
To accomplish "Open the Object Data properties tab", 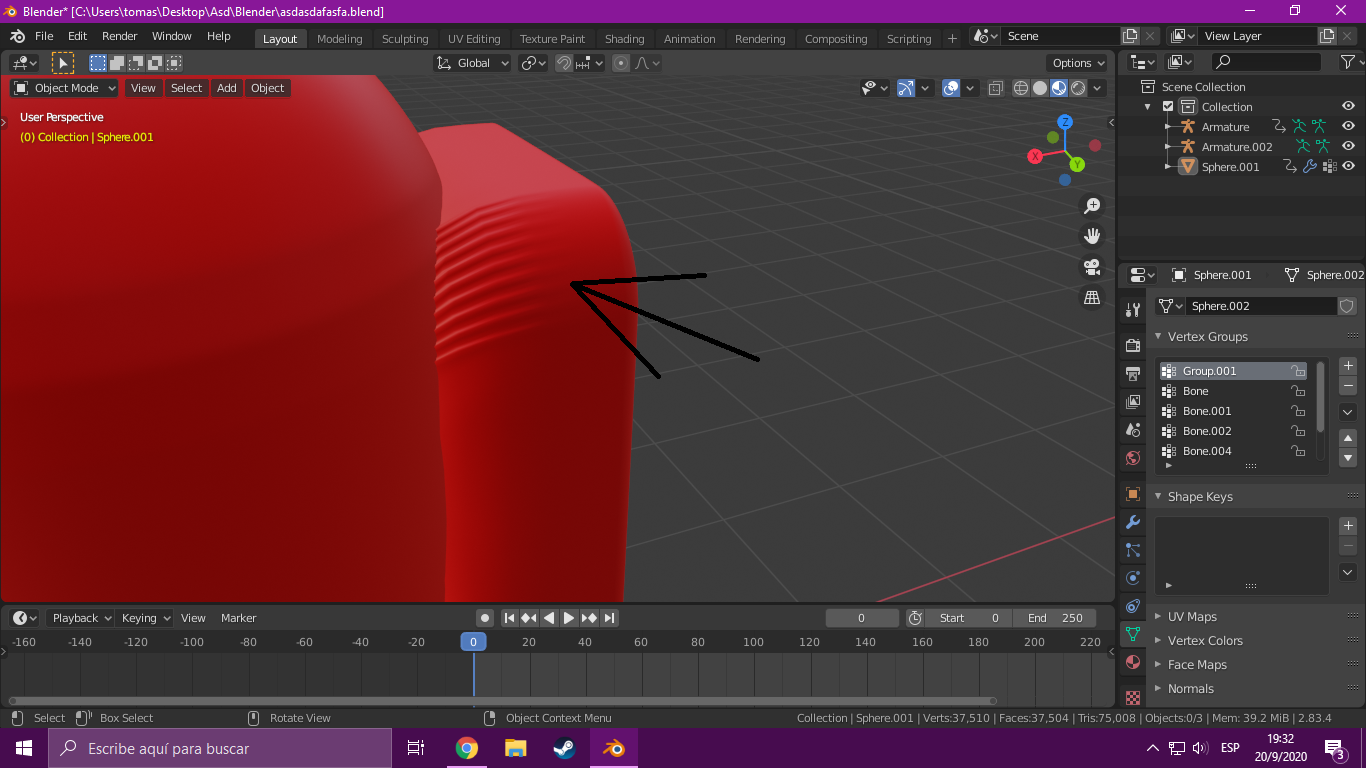I will (1133, 633).
